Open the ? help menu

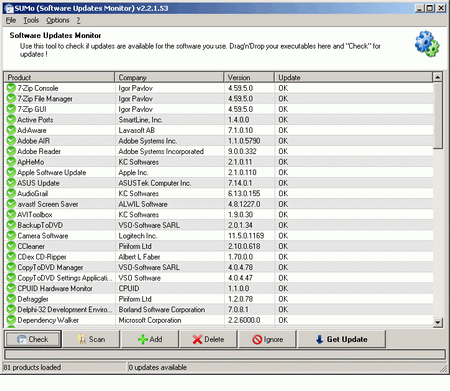(78, 20)
